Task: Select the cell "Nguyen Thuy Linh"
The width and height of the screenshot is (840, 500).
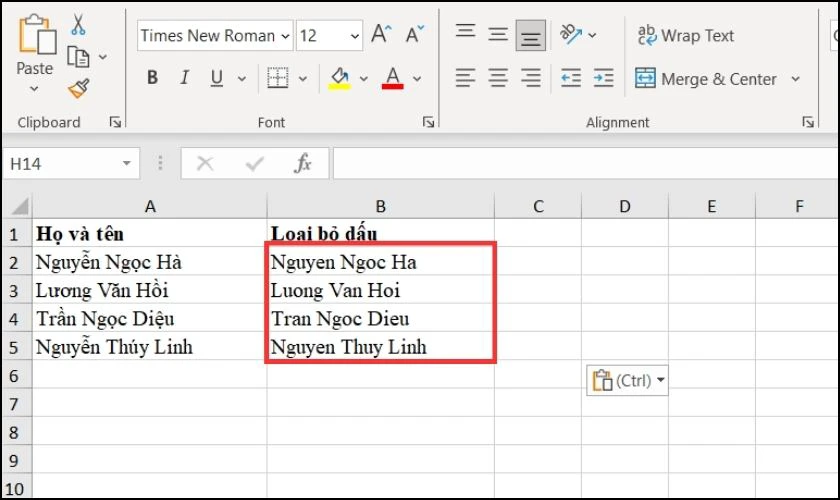Action: click(380, 347)
